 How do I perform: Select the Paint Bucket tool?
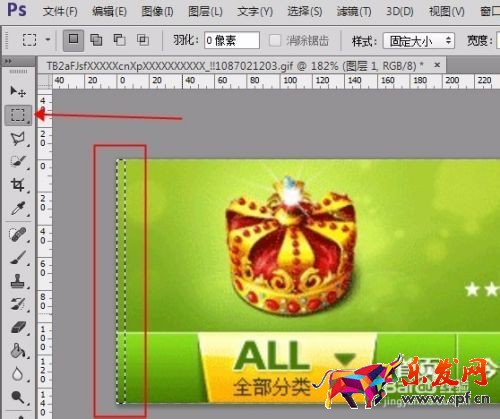[x=18, y=350]
